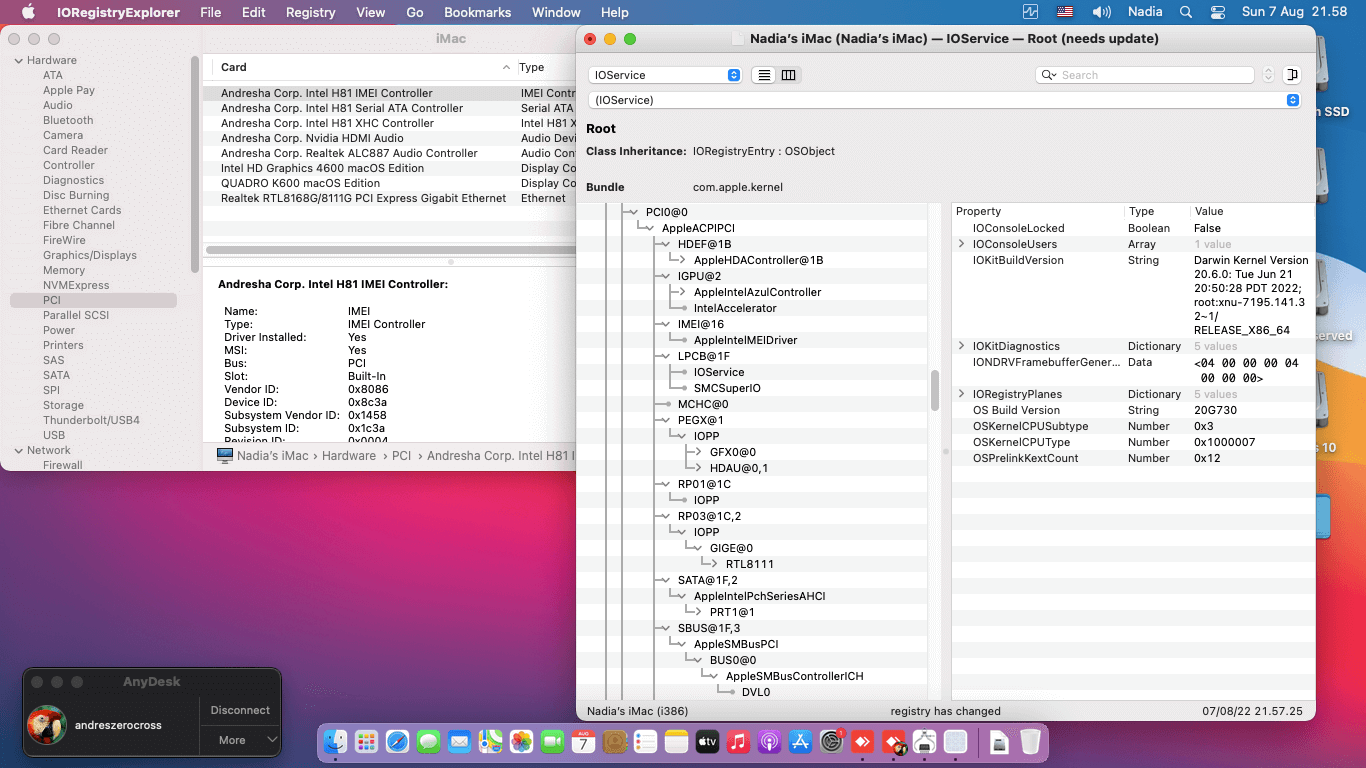Expand the IOKitDiagnostics property row
The width and height of the screenshot is (1366, 768).
[x=962, y=346]
